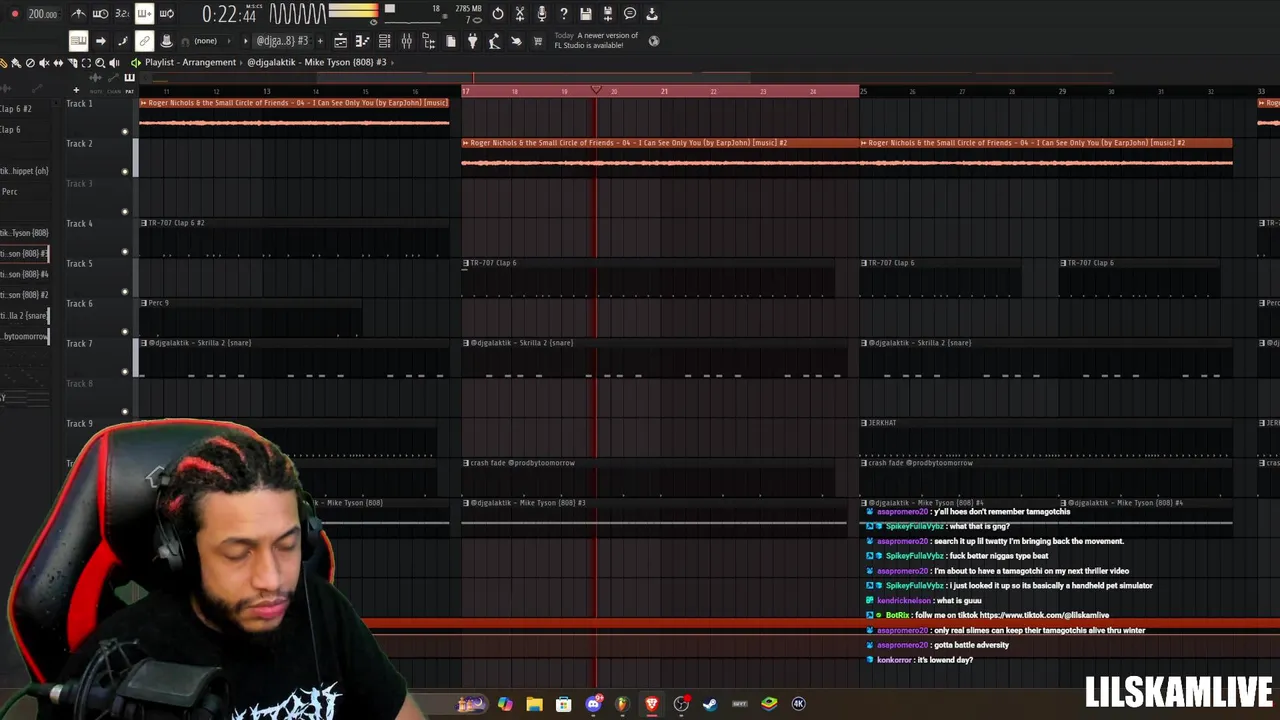Click the memory usage readout 2785 MB

(468, 9)
